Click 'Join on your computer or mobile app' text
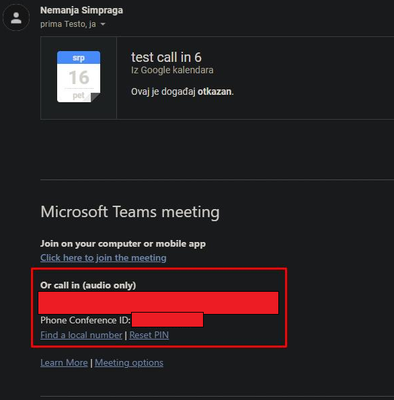This screenshot has width=394, height=400. tap(123, 244)
